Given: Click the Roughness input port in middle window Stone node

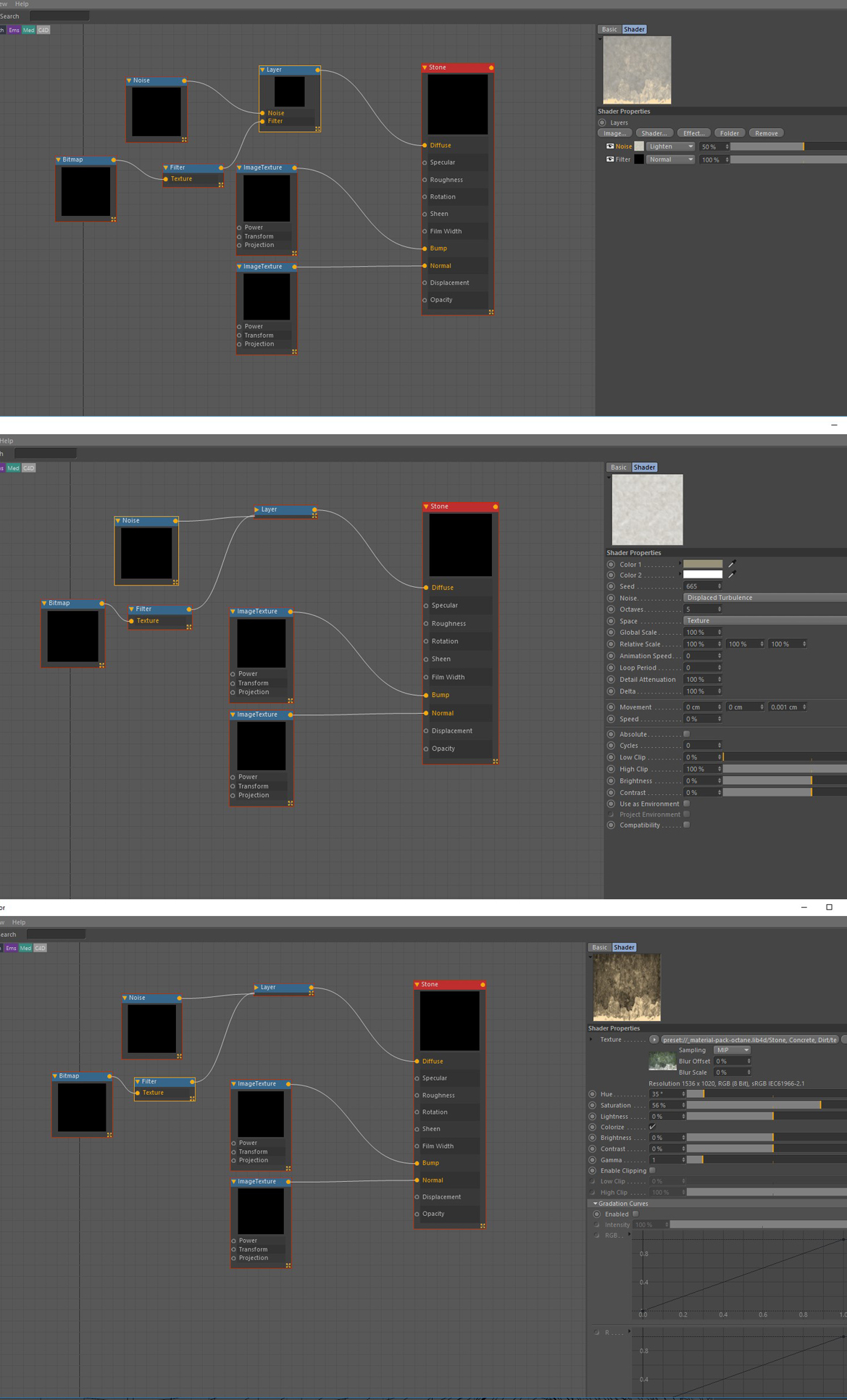Looking at the screenshot, I should pyautogui.click(x=426, y=623).
